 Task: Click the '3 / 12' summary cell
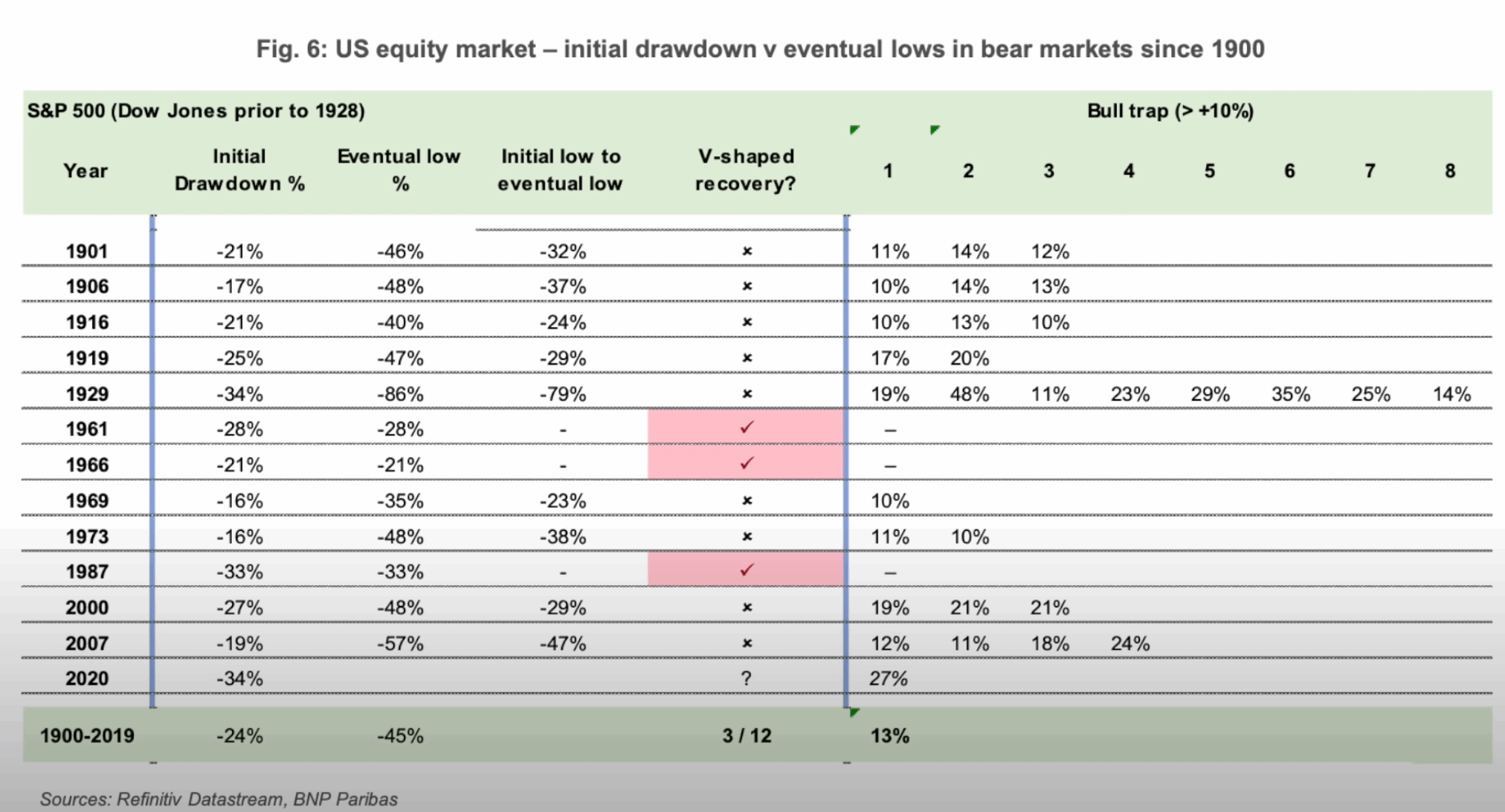(747, 735)
